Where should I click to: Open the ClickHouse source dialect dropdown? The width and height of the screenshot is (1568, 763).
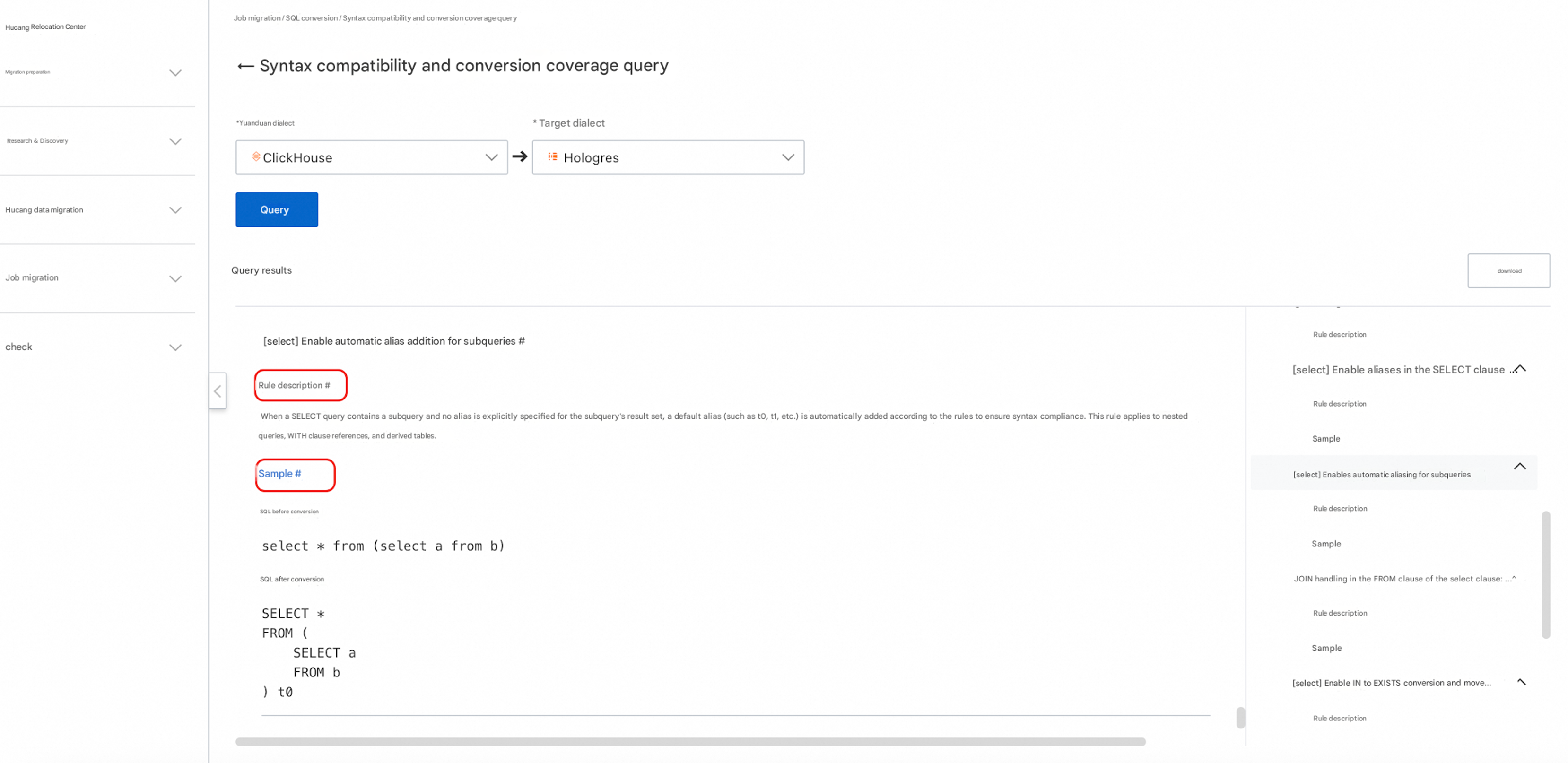(371, 157)
